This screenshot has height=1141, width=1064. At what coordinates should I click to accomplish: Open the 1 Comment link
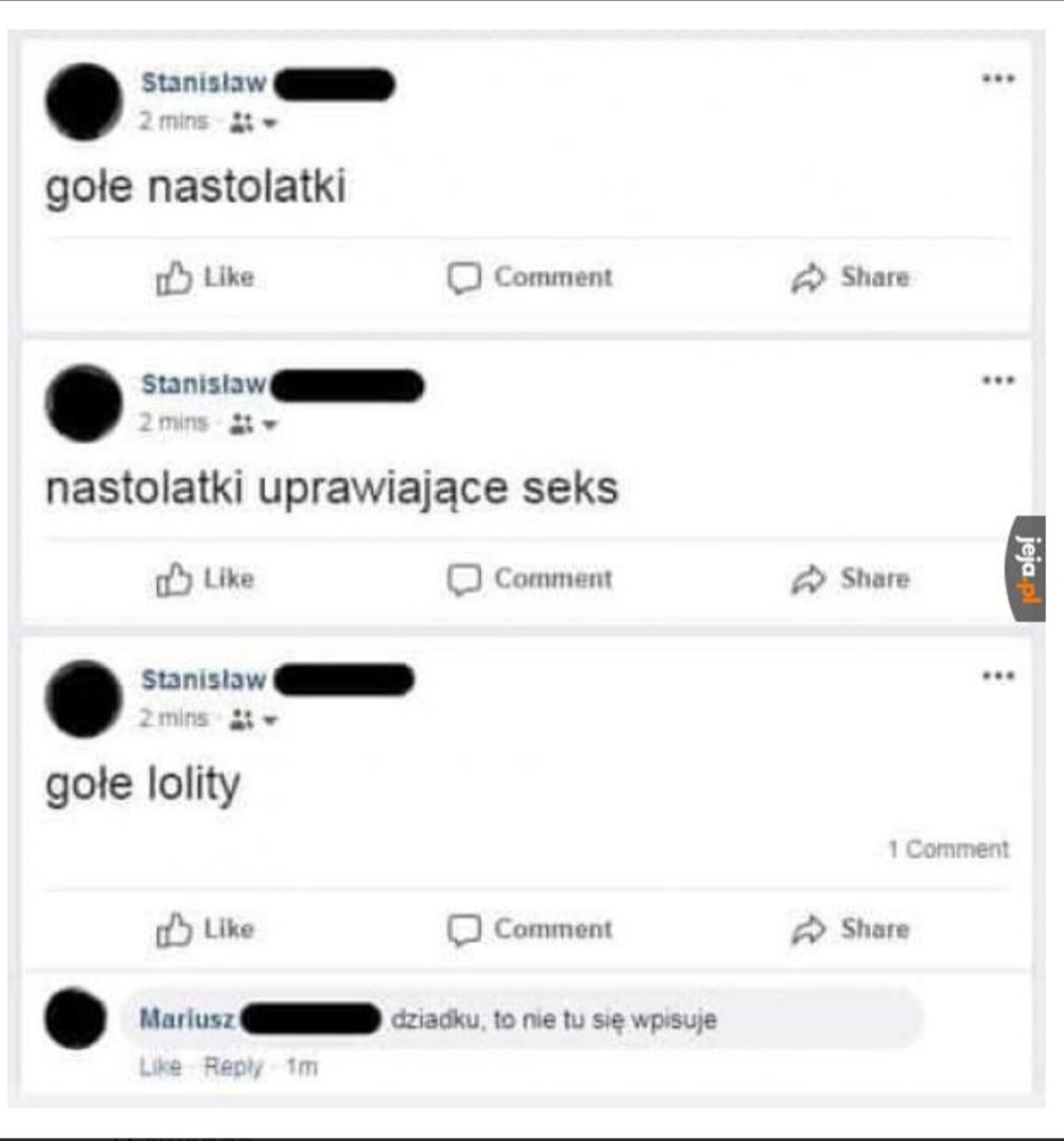coord(948,849)
